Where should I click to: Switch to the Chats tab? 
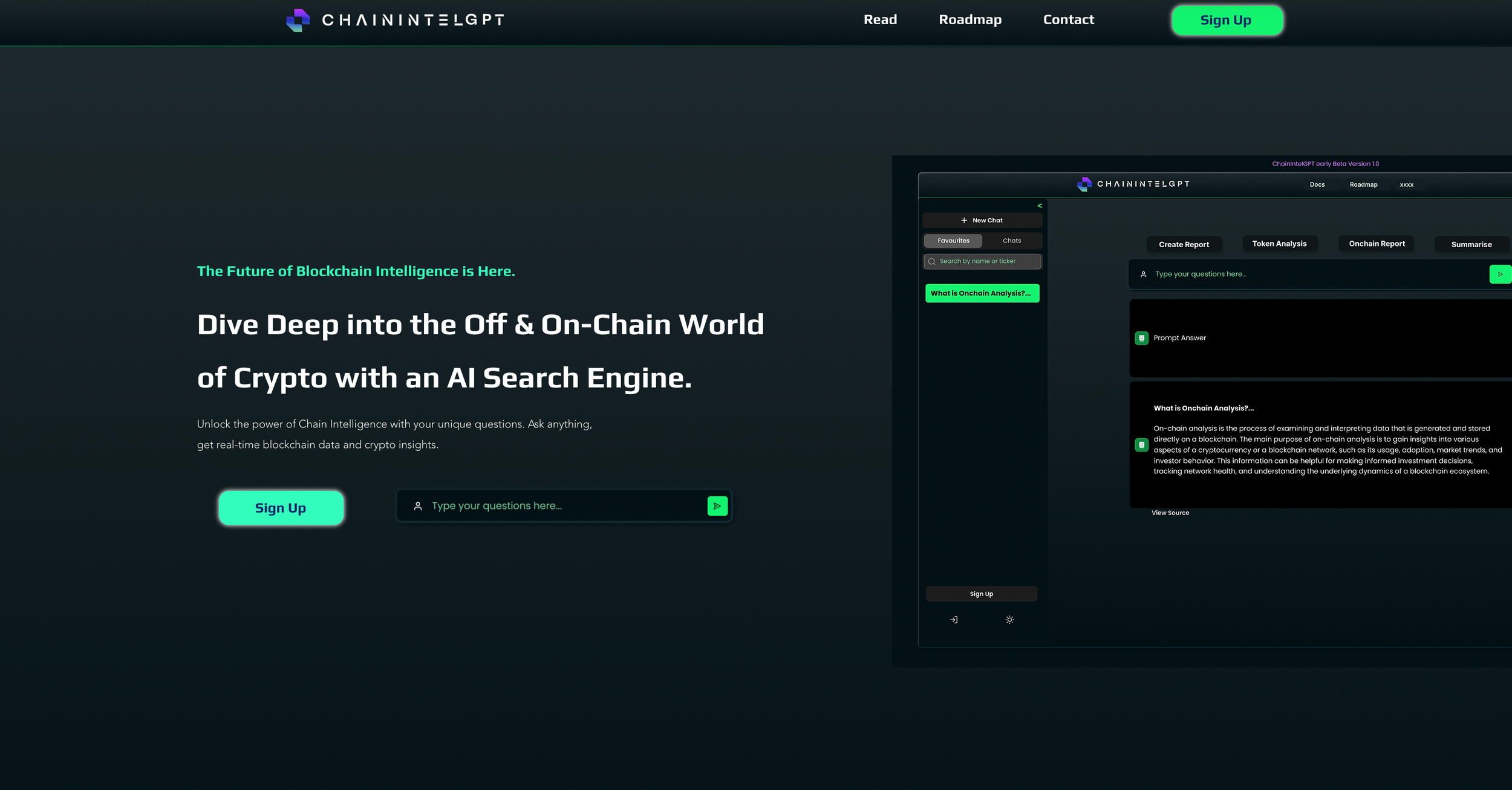1012,241
